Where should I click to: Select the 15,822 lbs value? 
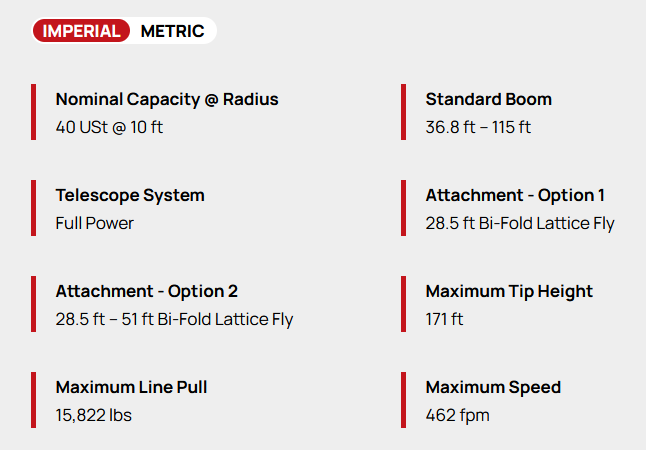coord(94,415)
